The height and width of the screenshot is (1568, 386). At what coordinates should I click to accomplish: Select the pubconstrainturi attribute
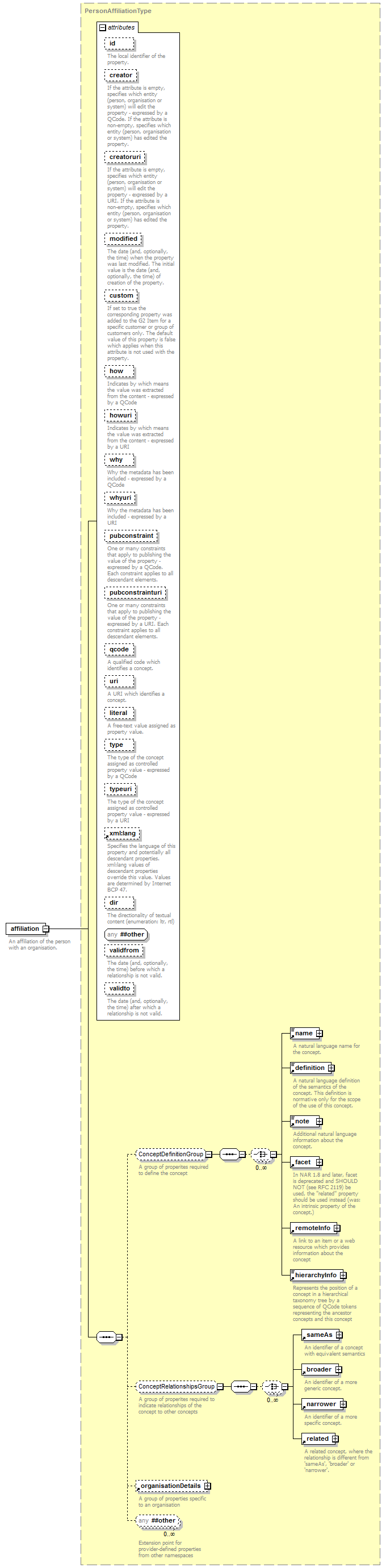pos(135,592)
